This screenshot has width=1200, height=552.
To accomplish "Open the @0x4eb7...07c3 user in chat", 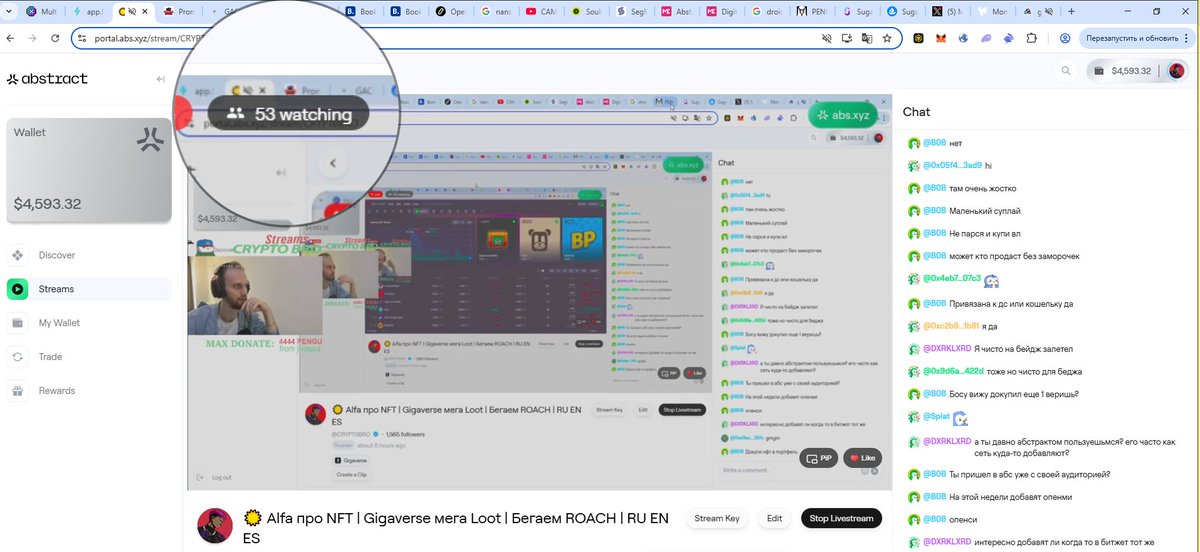I will click(952, 279).
